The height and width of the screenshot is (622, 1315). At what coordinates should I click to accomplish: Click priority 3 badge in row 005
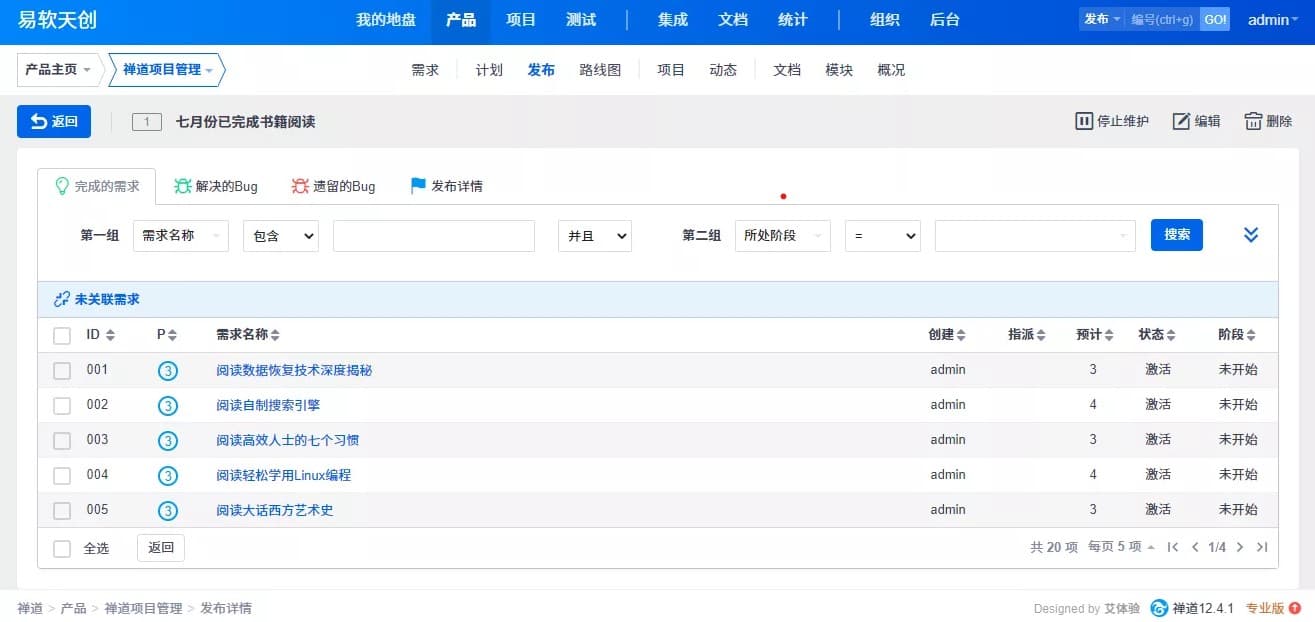[x=168, y=510]
